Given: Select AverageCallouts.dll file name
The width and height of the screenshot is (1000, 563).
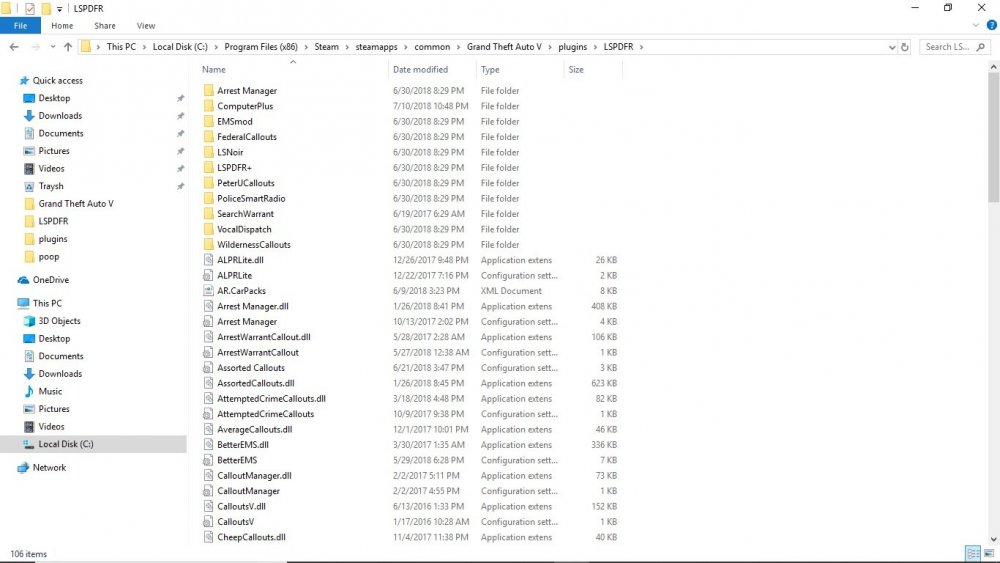Looking at the screenshot, I should coord(254,429).
